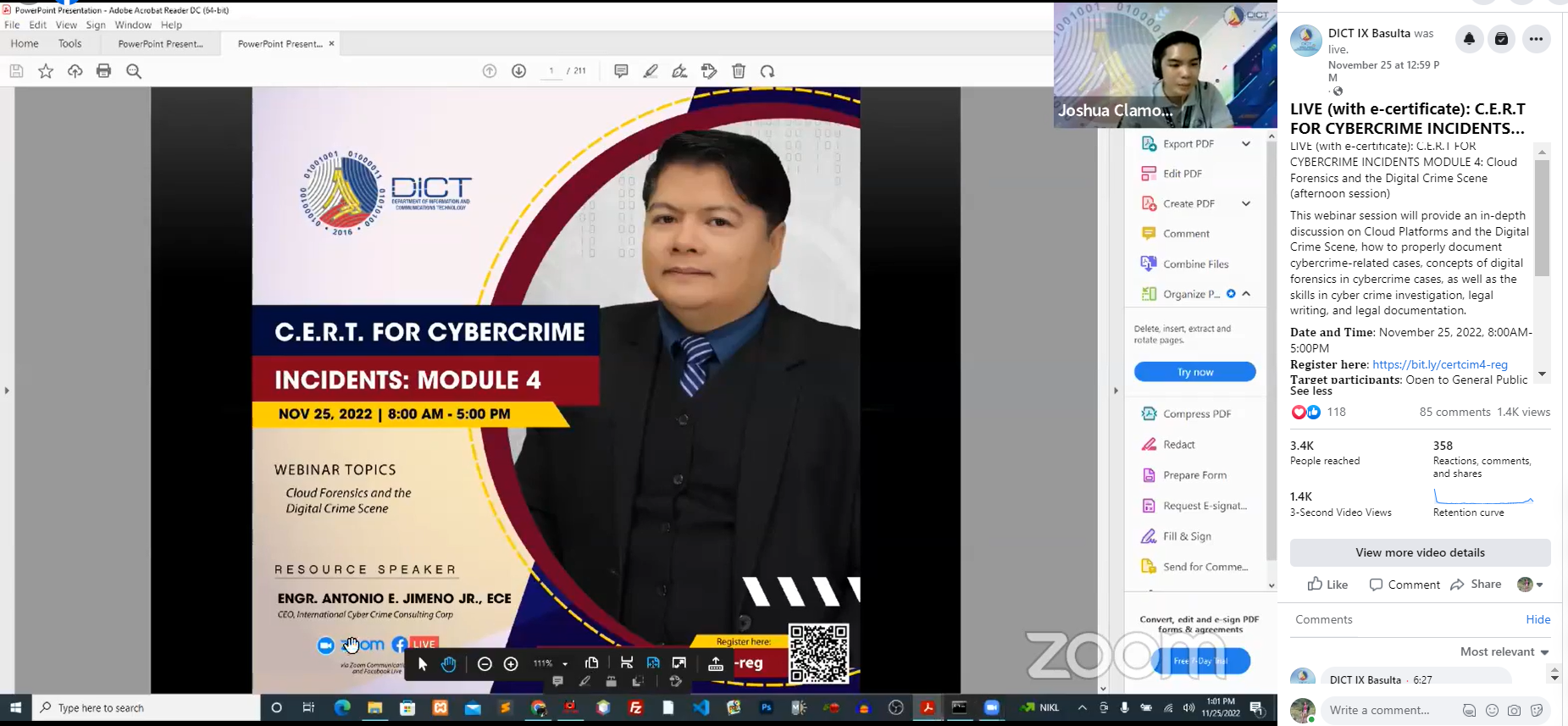The height and width of the screenshot is (726, 1568).
Task: Choose the selection arrow tool in floating toolbar
Action: click(x=423, y=664)
